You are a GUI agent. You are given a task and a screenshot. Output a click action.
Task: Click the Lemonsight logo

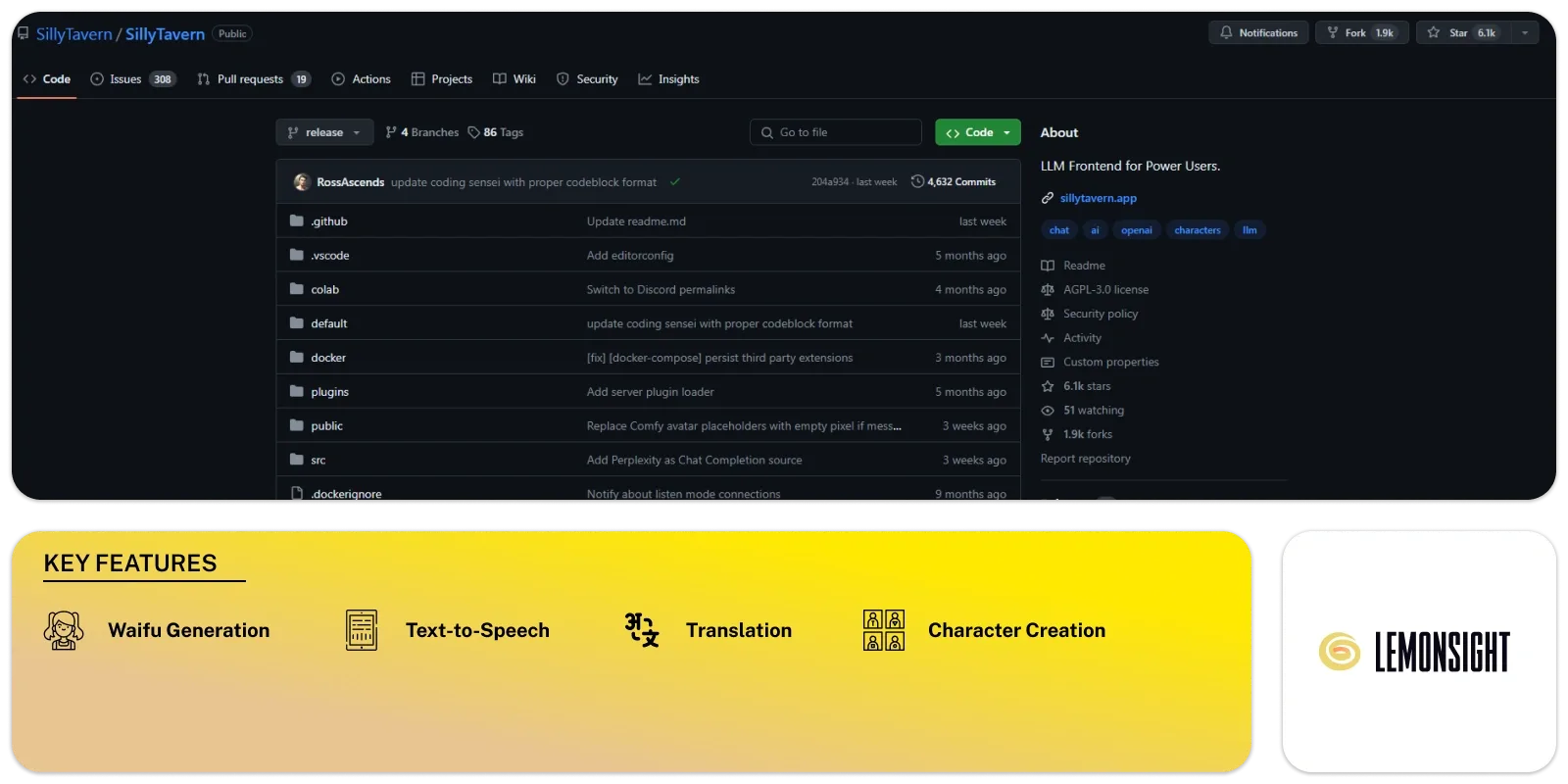pos(1414,652)
